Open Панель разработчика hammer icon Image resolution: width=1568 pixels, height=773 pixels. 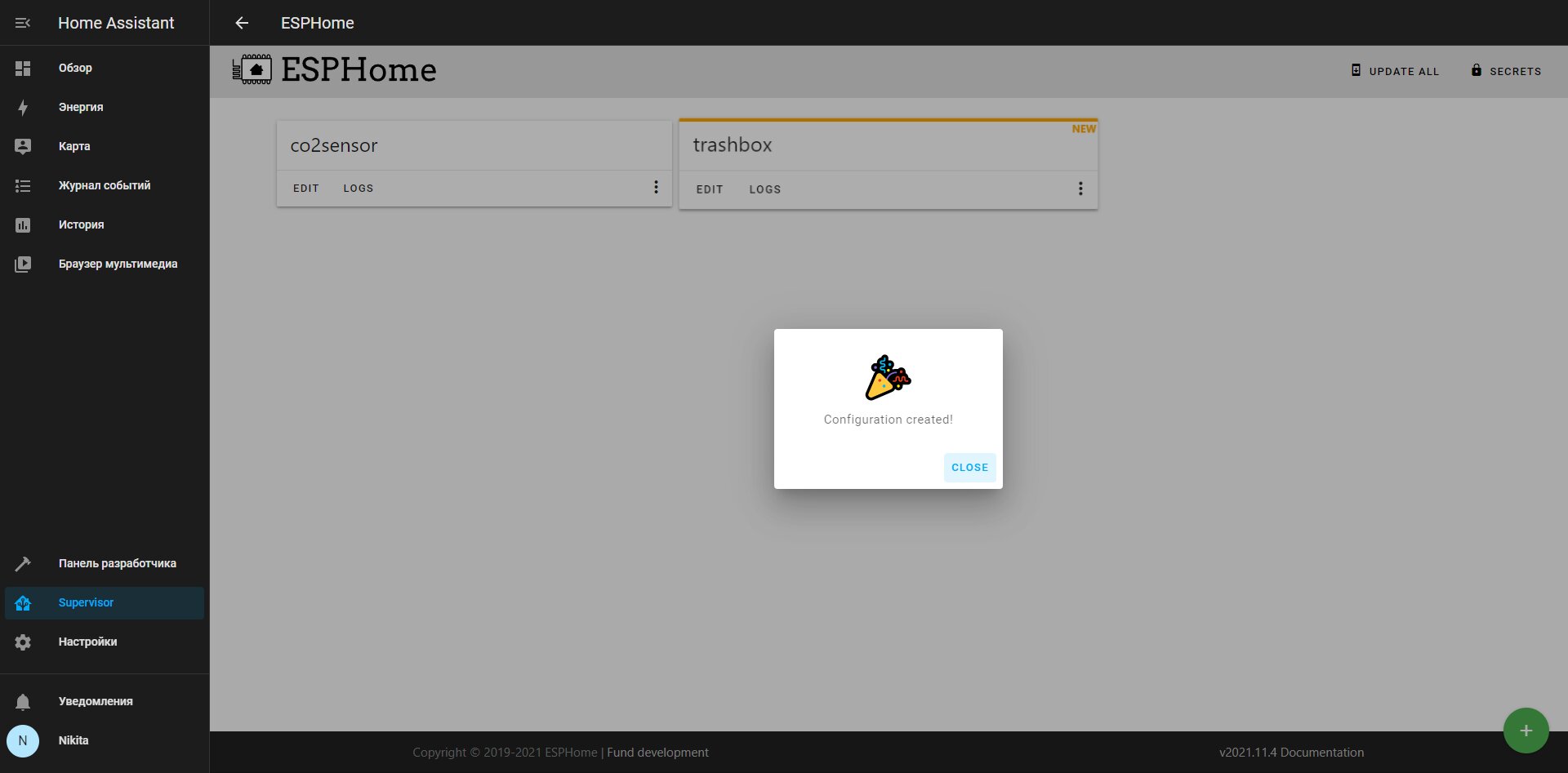coord(23,564)
